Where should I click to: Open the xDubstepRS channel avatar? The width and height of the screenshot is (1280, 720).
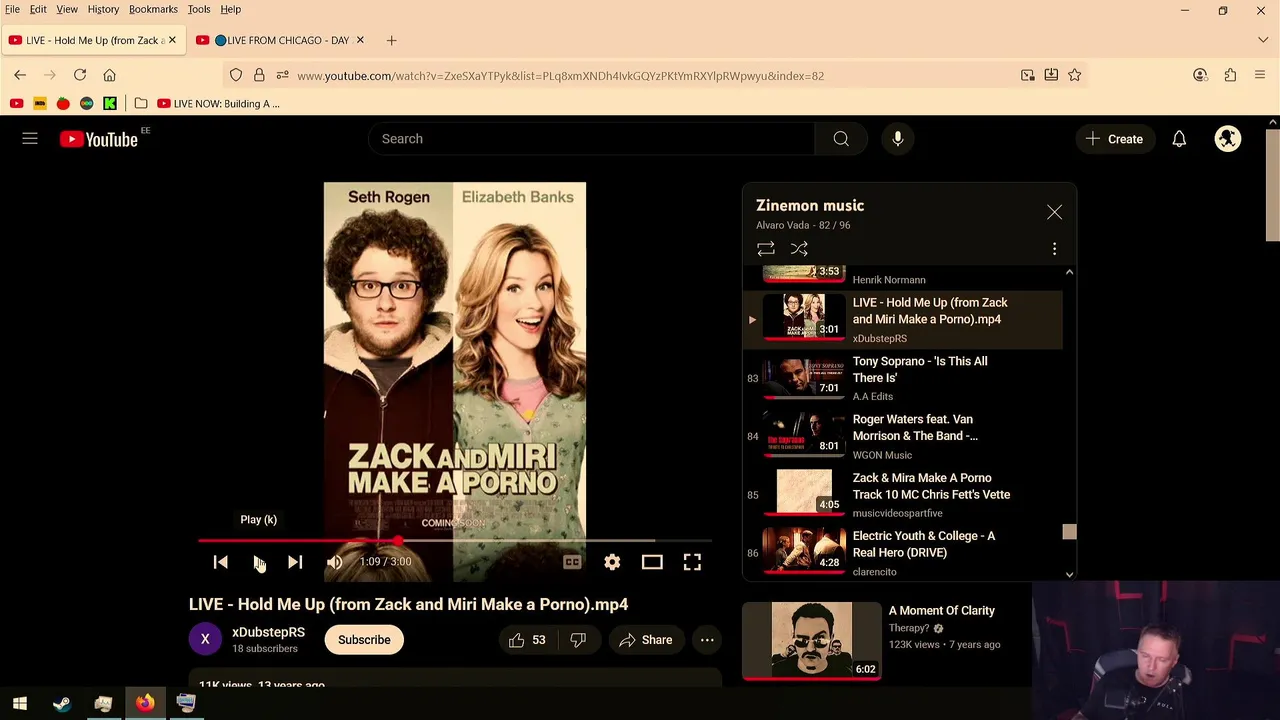[205, 640]
